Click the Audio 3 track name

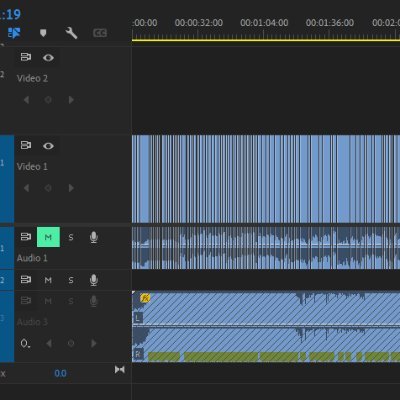32,322
